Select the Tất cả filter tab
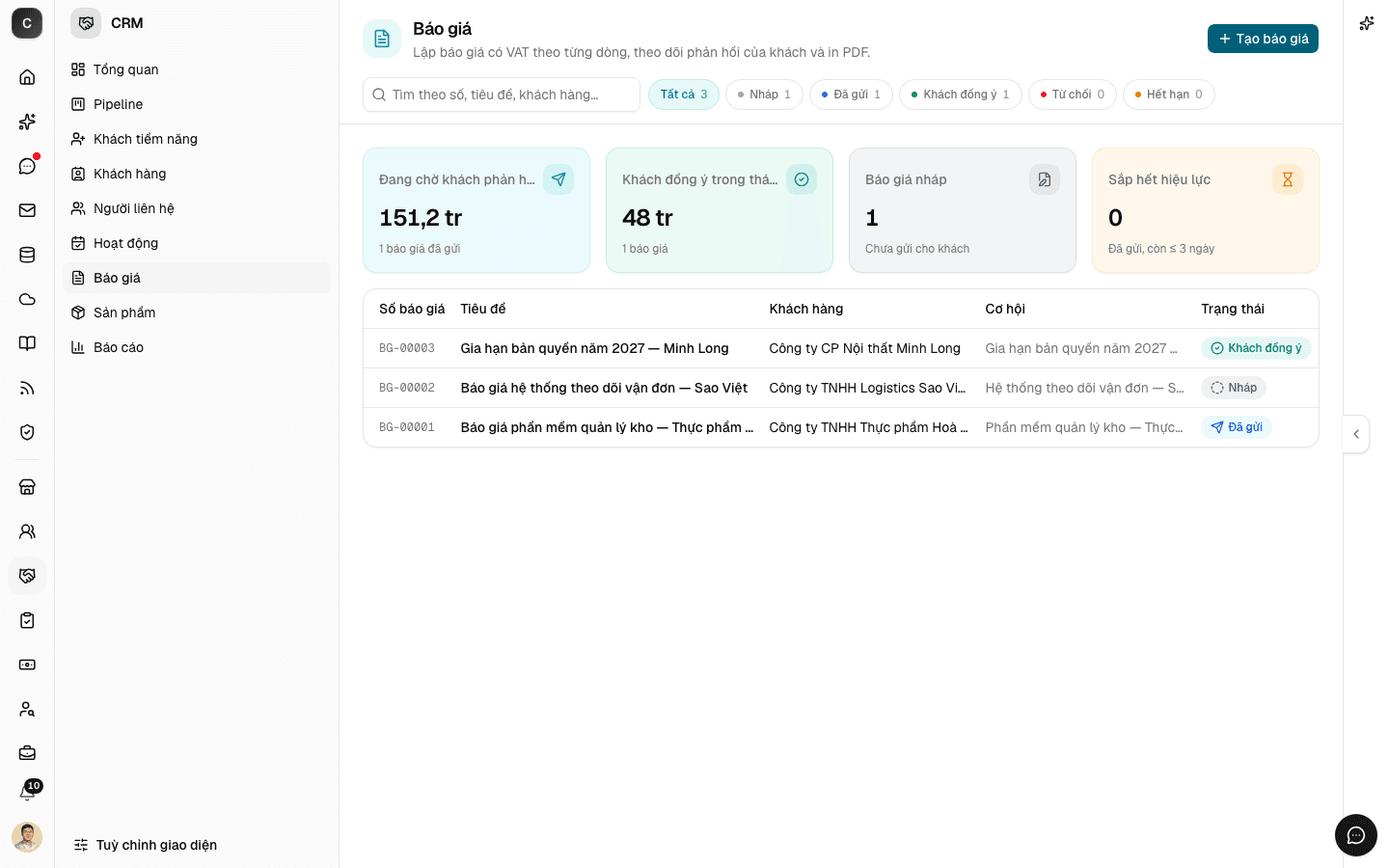Viewport: 1389px width, 868px height. coord(684,95)
